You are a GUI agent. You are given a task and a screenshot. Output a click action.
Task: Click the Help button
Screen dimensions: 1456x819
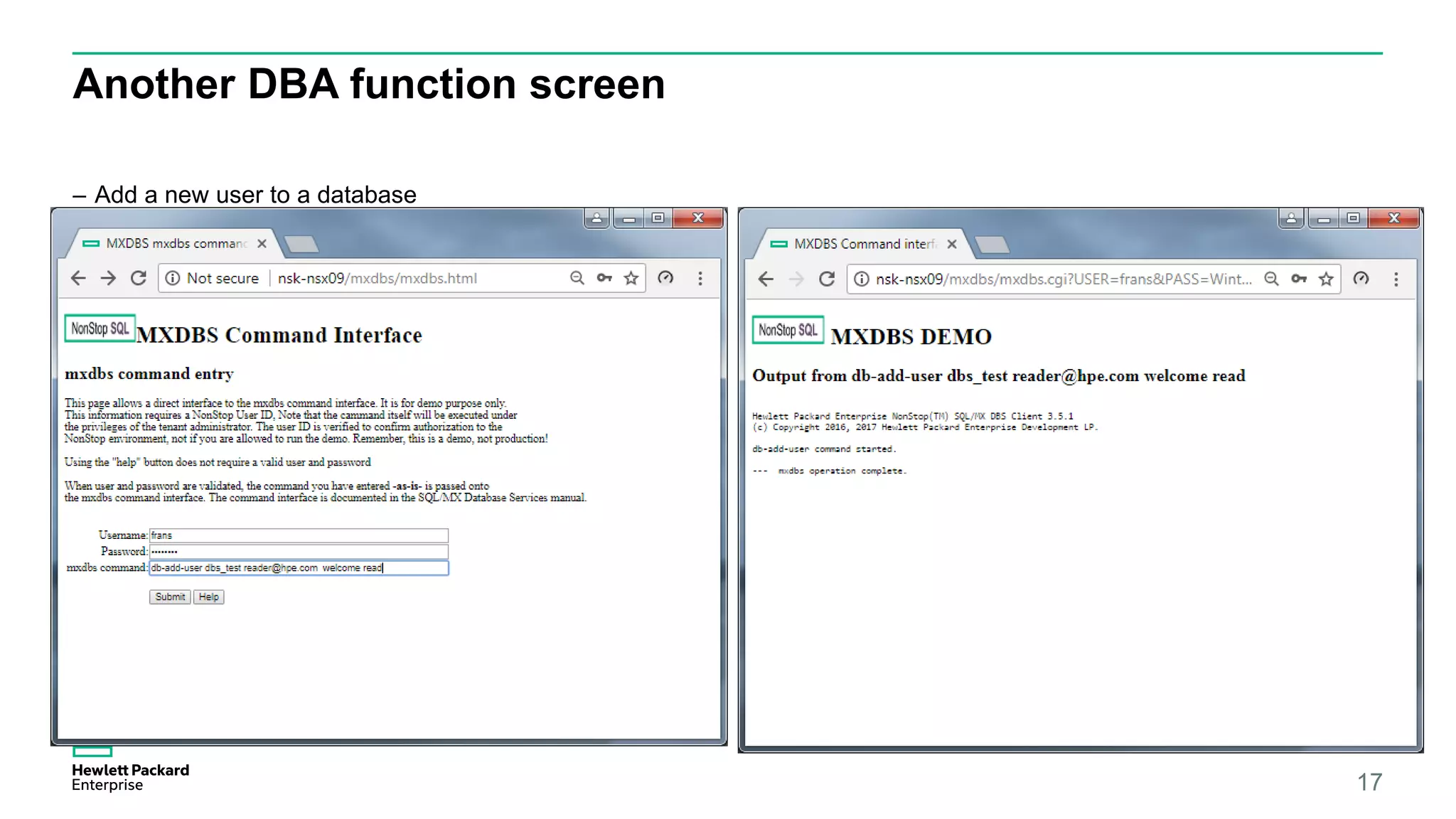click(x=208, y=597)
